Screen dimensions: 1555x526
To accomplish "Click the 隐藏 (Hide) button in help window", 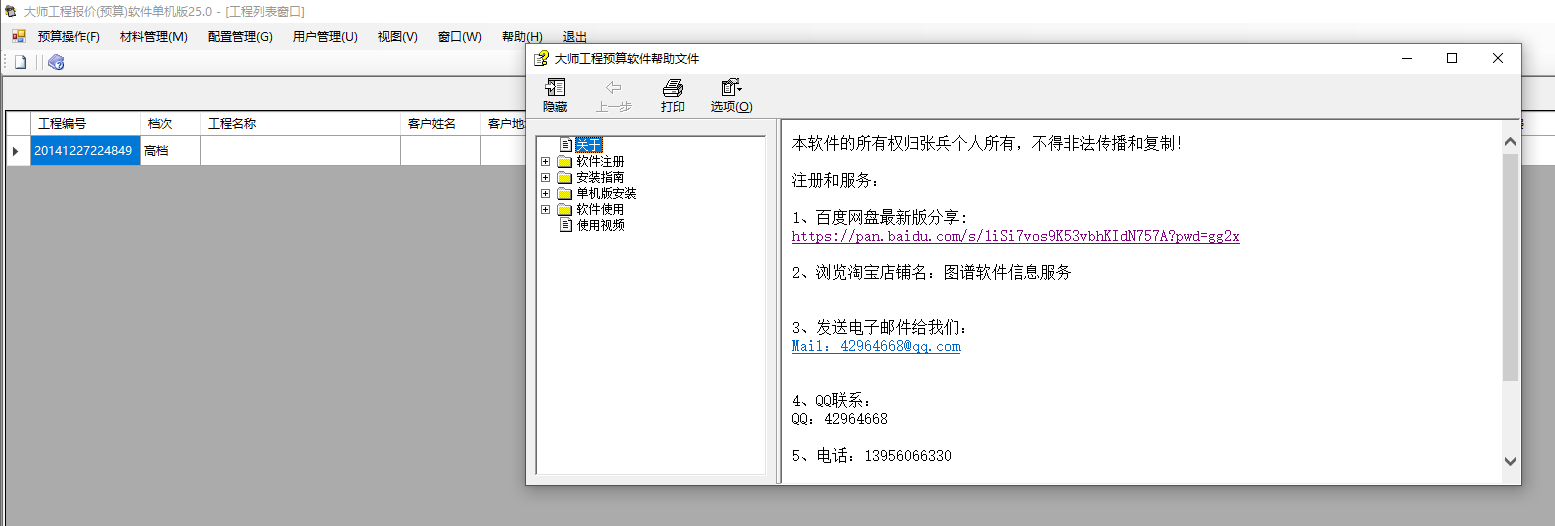I will 555,96.
